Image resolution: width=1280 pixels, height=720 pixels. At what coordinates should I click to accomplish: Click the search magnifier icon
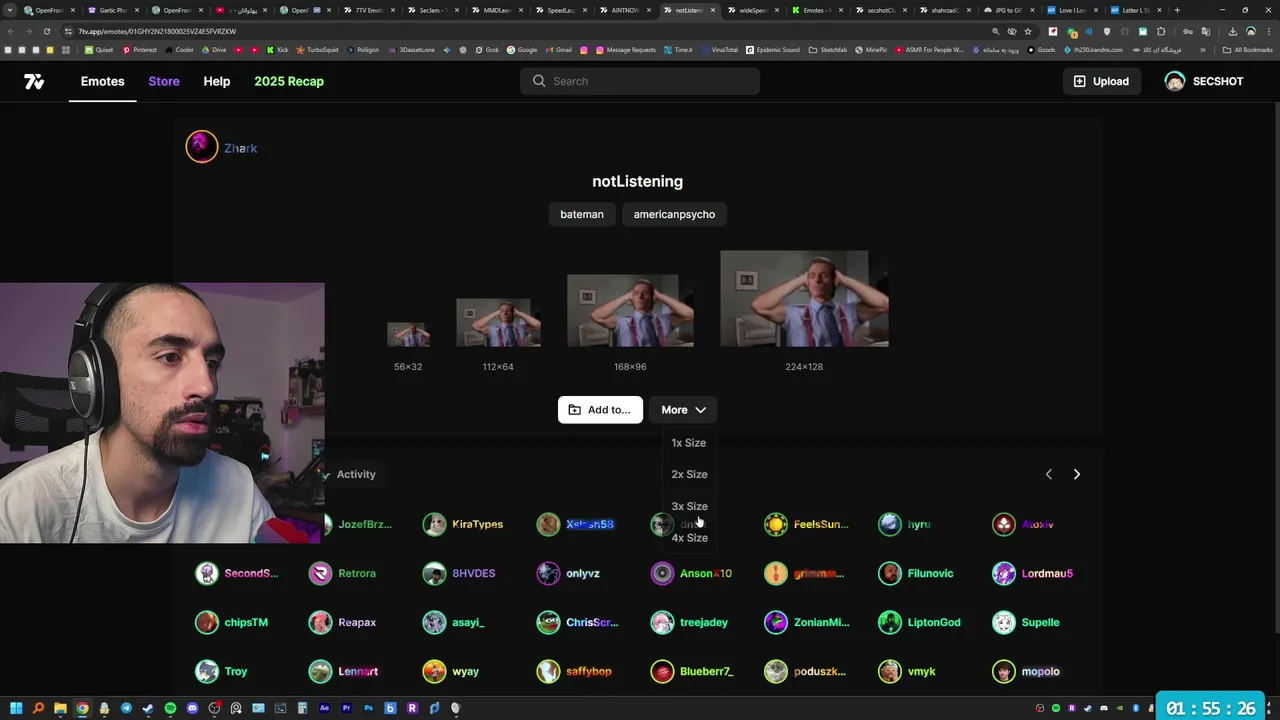(539, 81)
